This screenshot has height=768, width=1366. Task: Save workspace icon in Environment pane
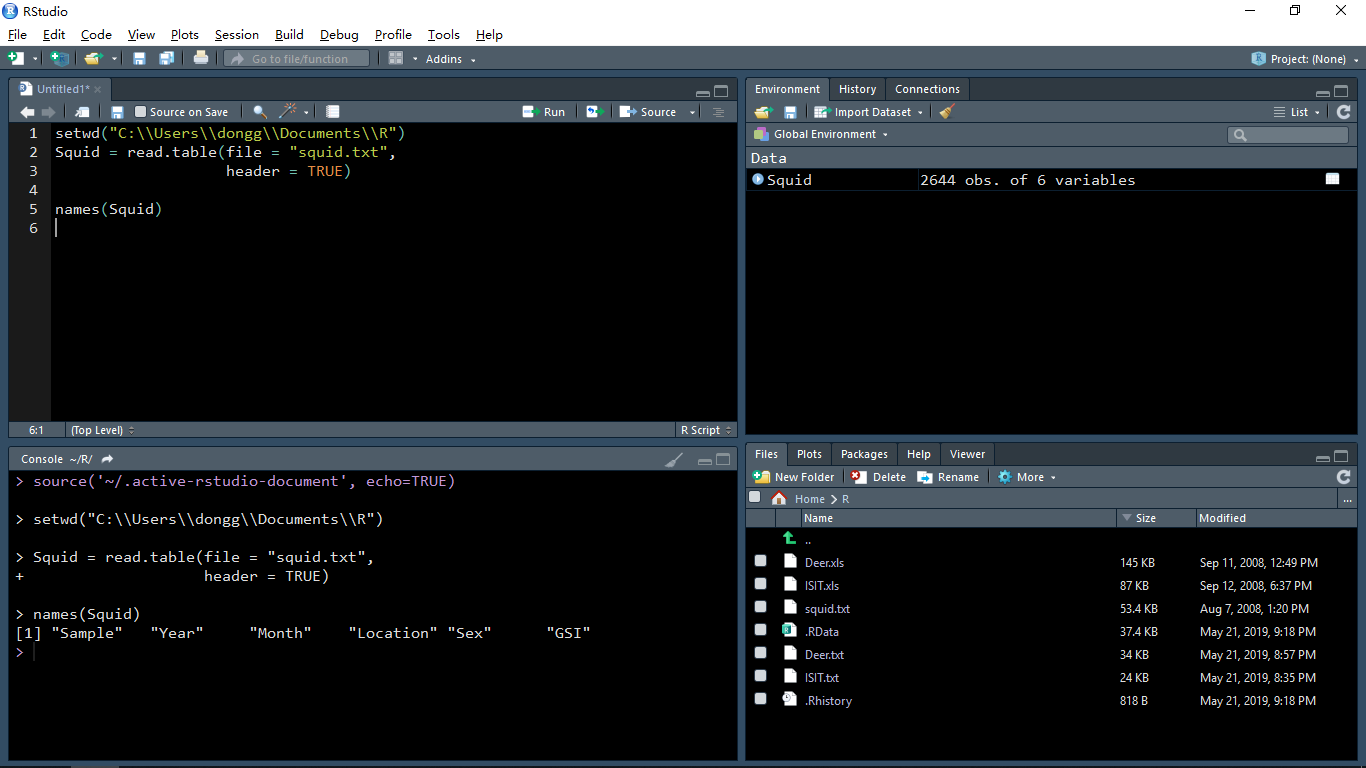[790, 112]
